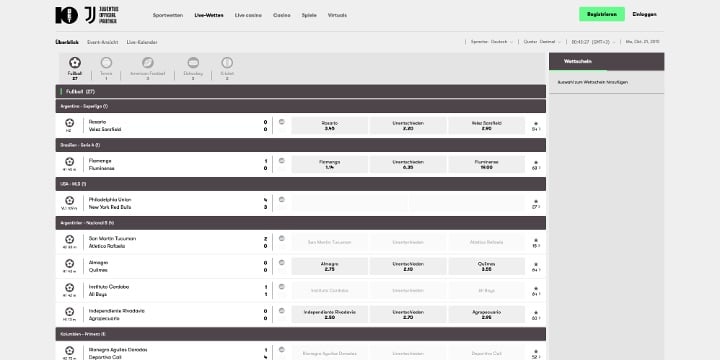Click the Einloggen link

coord(644,14)
